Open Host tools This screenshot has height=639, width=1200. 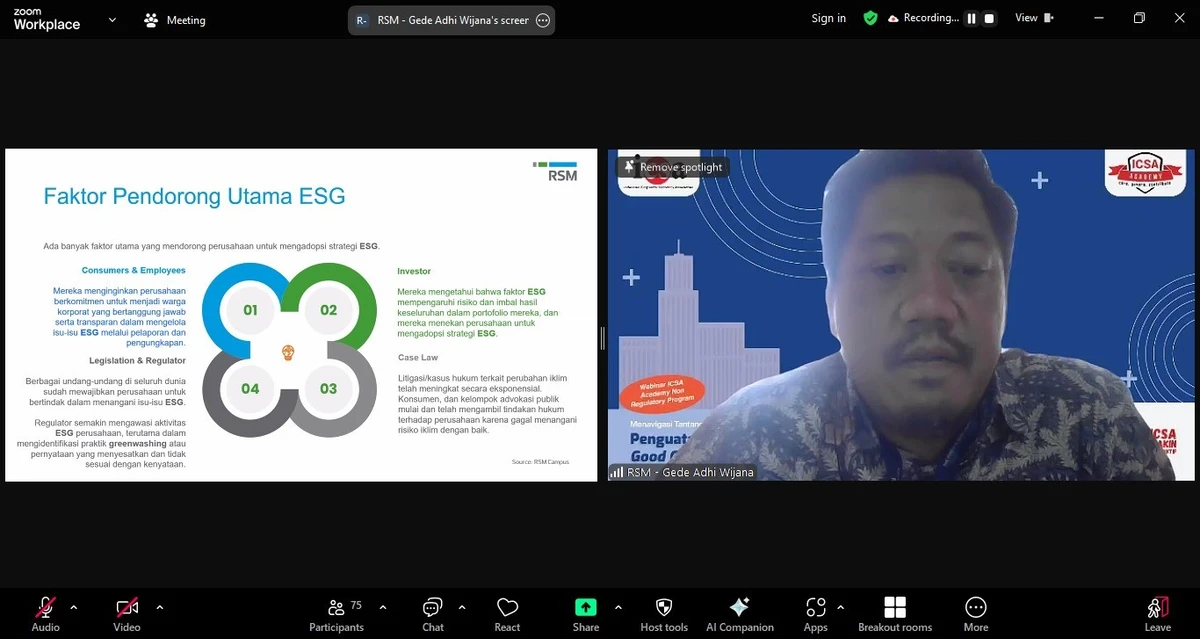(x=663, y=612)
